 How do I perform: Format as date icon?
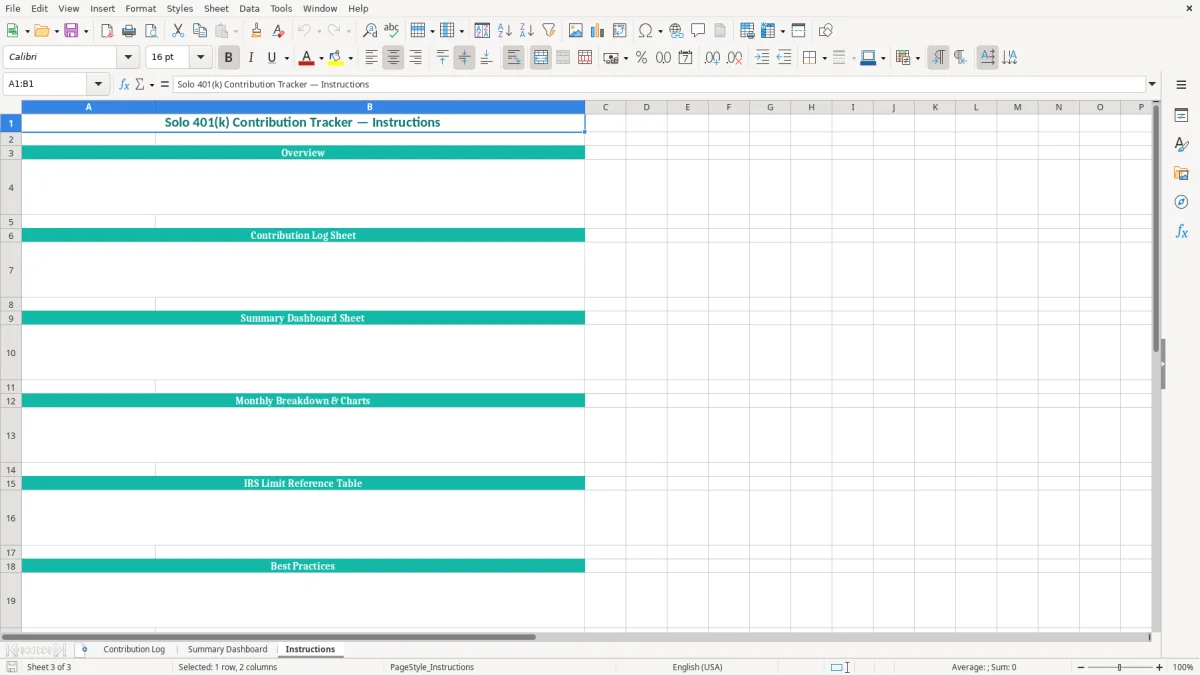[x=685, y=58]
